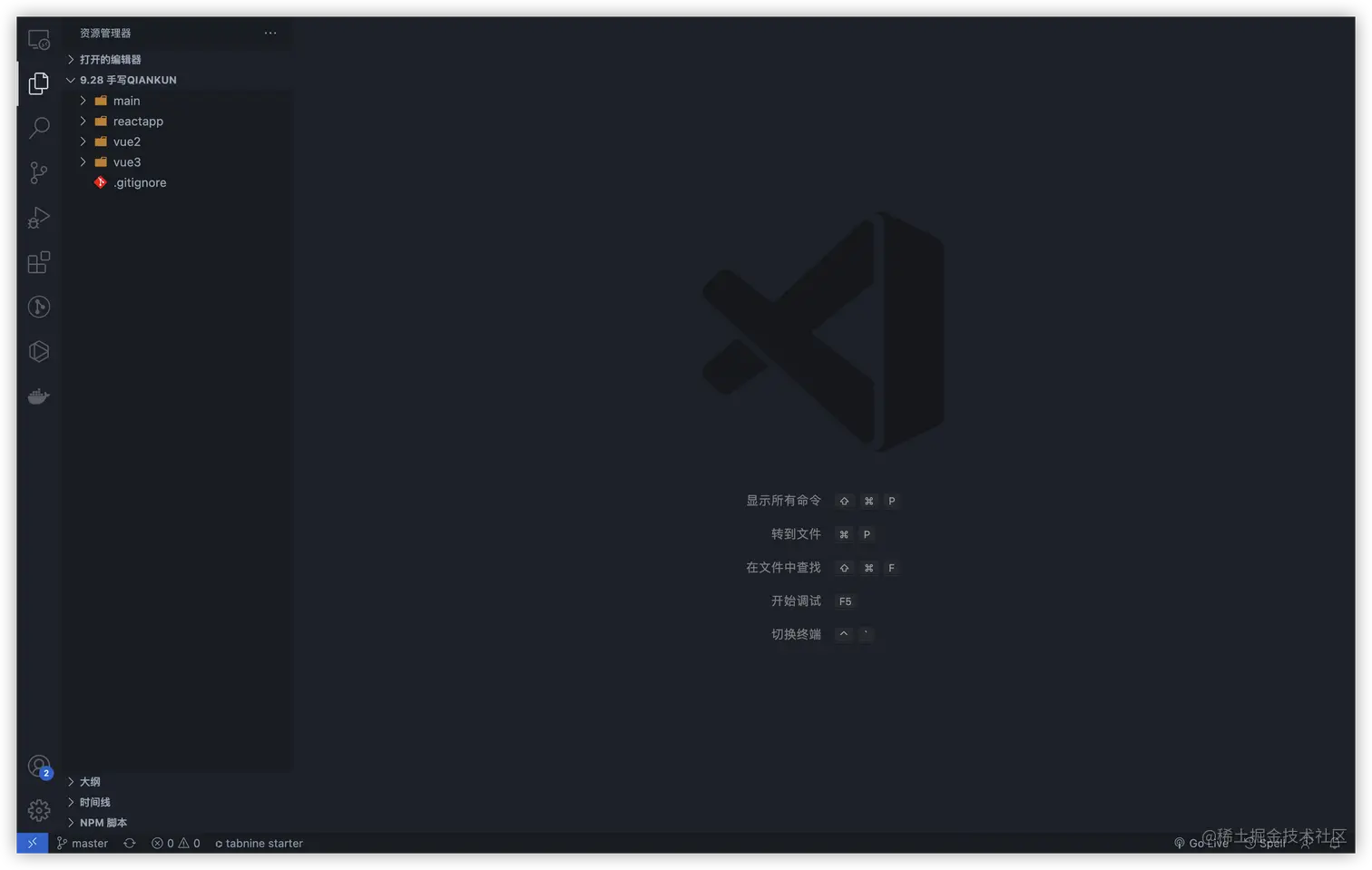Click the vue3 folder icon

(101, 161)
